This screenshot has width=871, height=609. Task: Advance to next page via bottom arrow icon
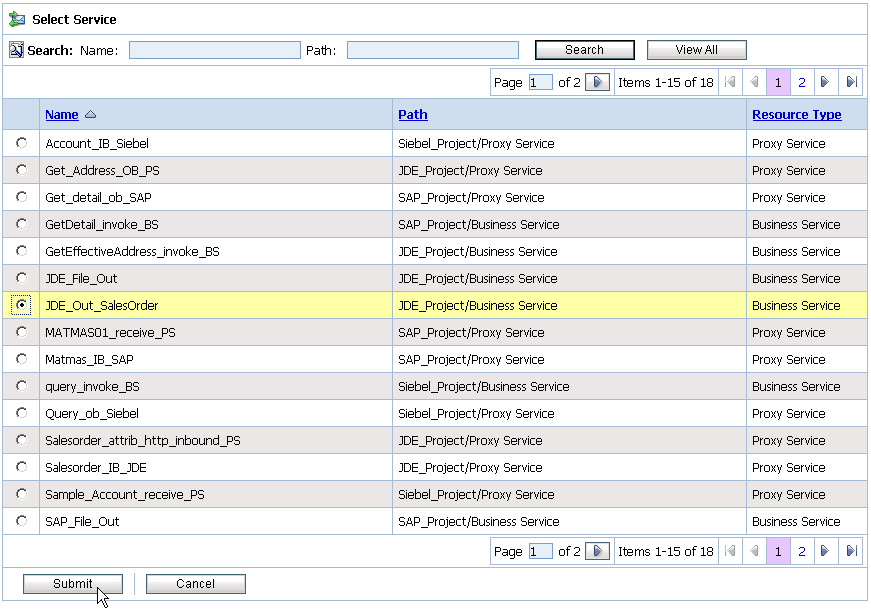coord(825,550)
